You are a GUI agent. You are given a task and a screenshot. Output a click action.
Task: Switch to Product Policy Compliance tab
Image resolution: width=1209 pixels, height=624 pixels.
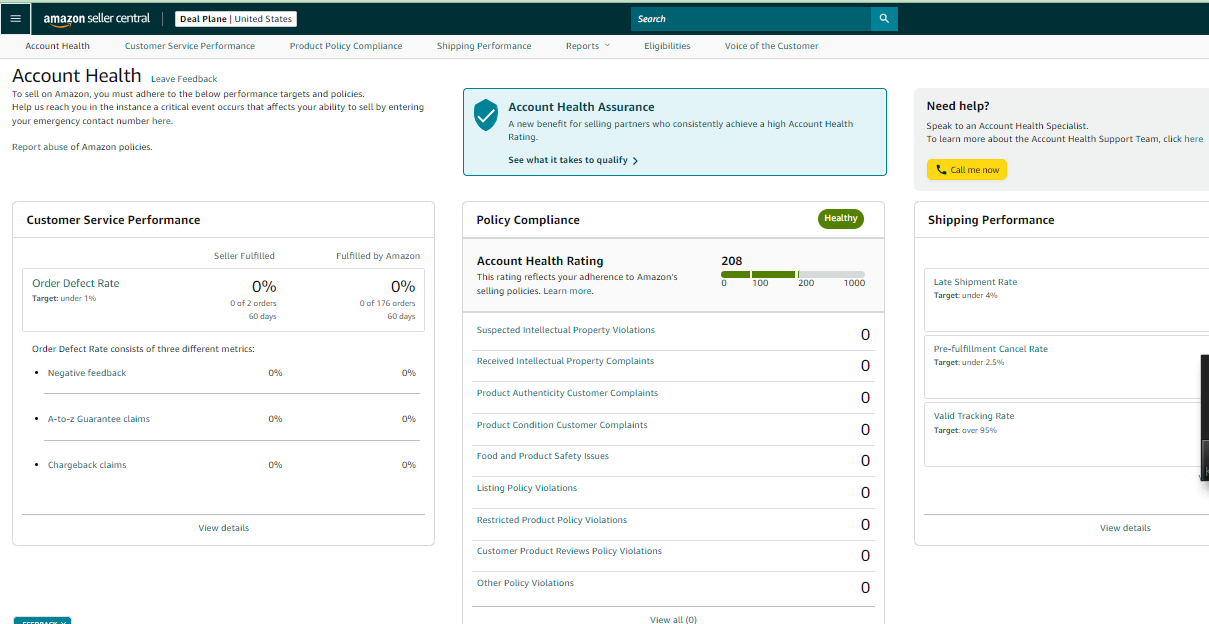(x=346, y=46)
